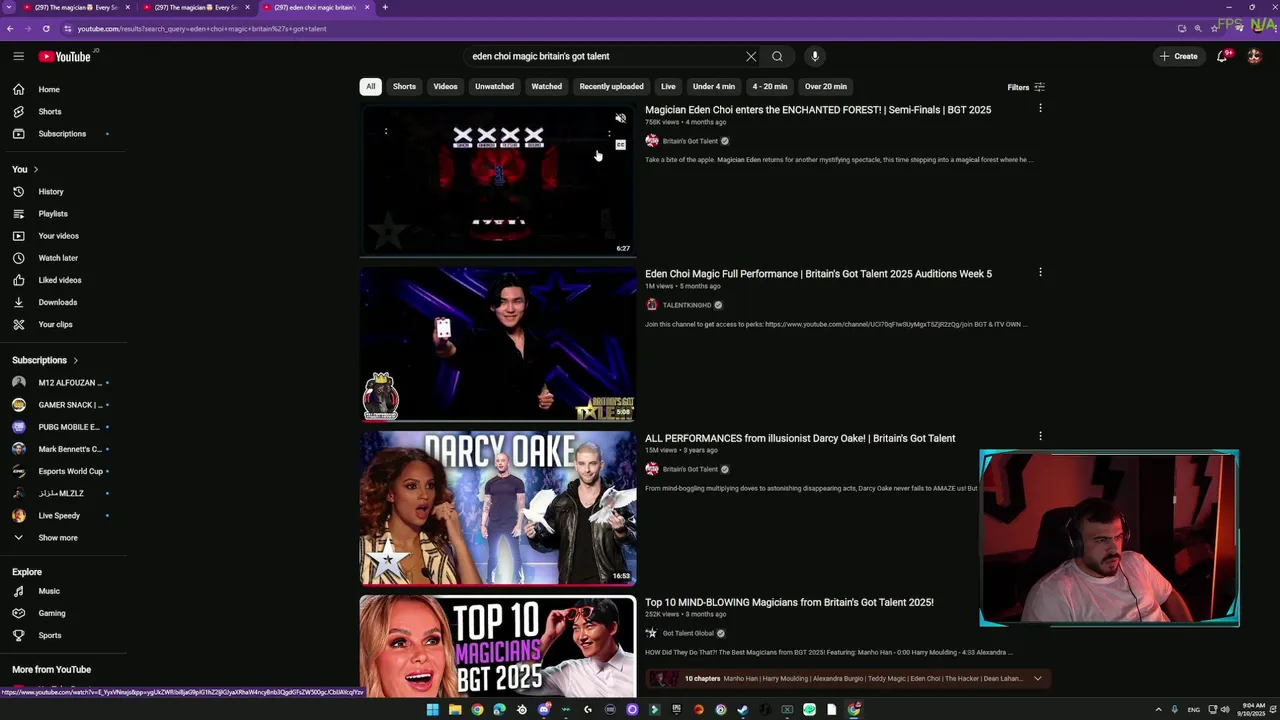Open more options for Darcy Oake video
The image size is (1280, 720).
click(1040, 436)
